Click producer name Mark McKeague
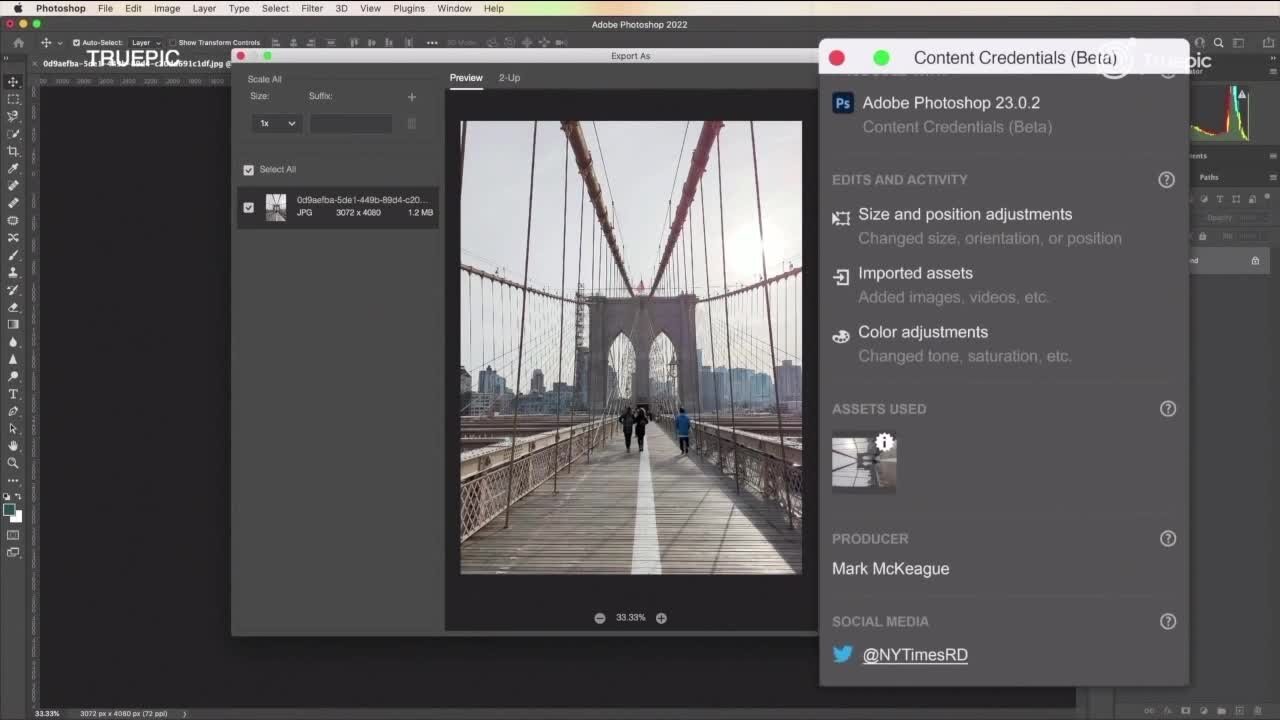 tap(891, 569)
